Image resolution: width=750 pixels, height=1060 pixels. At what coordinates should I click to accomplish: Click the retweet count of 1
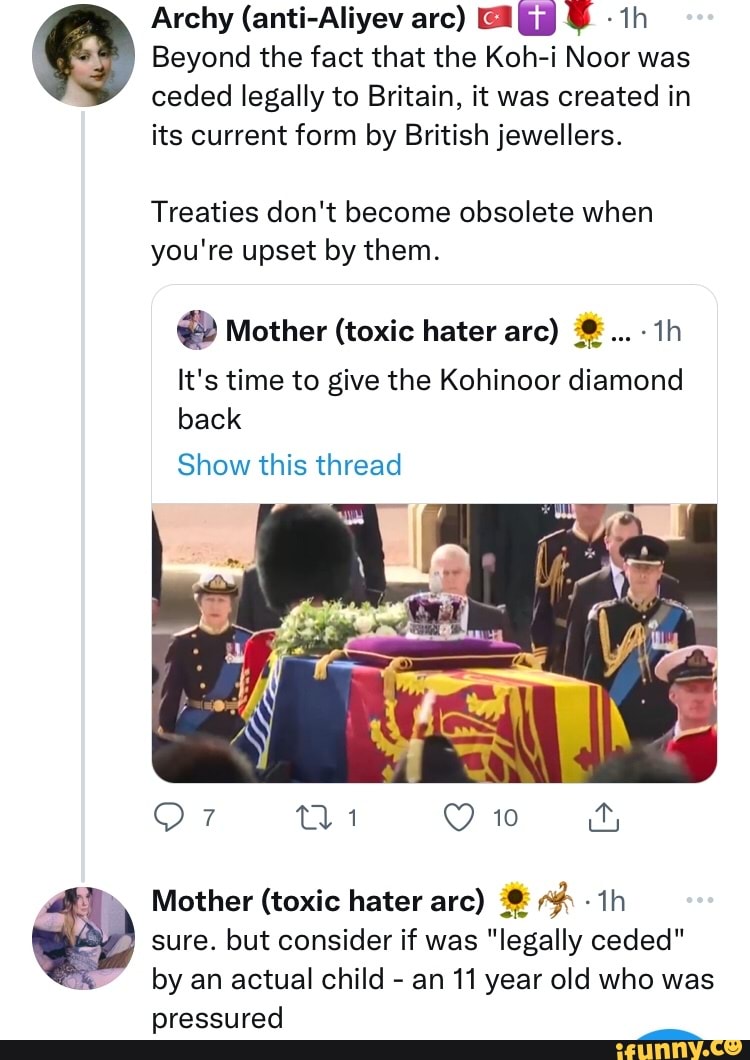point(351,820)
